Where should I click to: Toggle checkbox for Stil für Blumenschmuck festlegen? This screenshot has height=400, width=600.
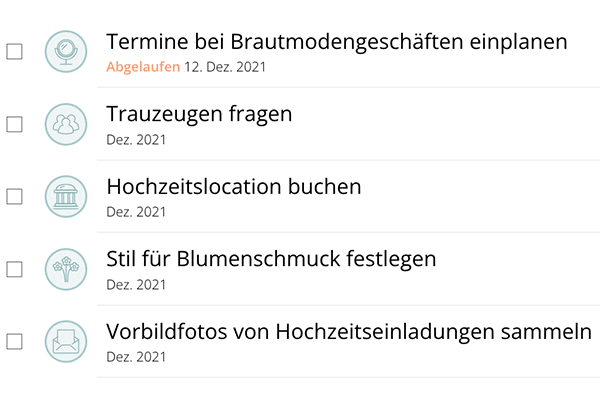15,269
